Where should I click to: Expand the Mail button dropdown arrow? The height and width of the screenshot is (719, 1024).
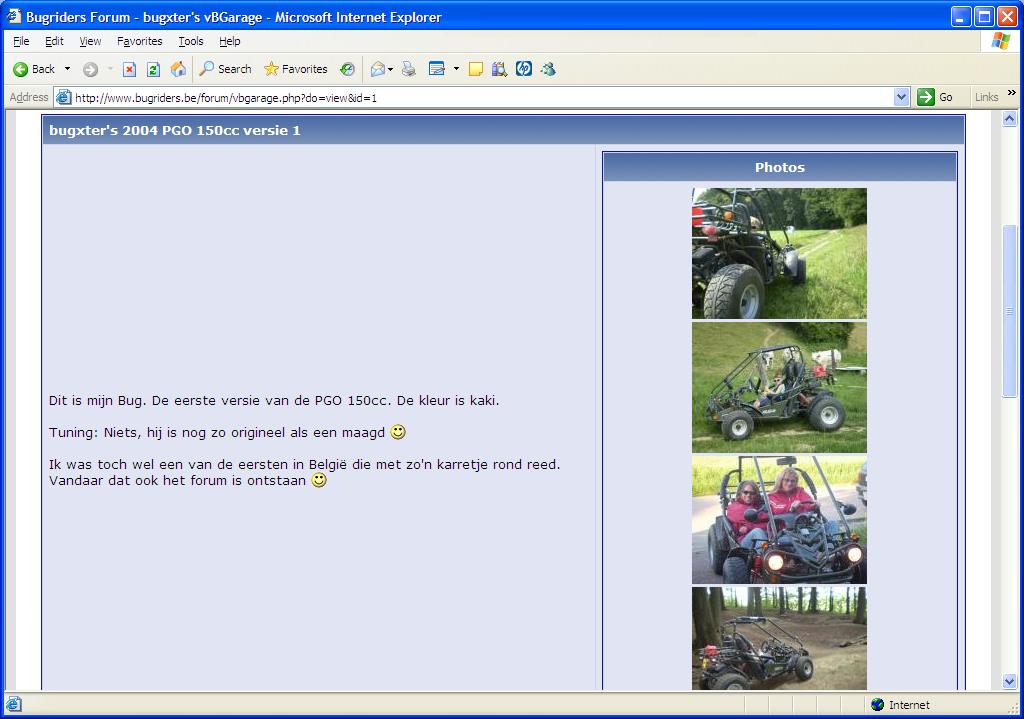tap(390, 69)
